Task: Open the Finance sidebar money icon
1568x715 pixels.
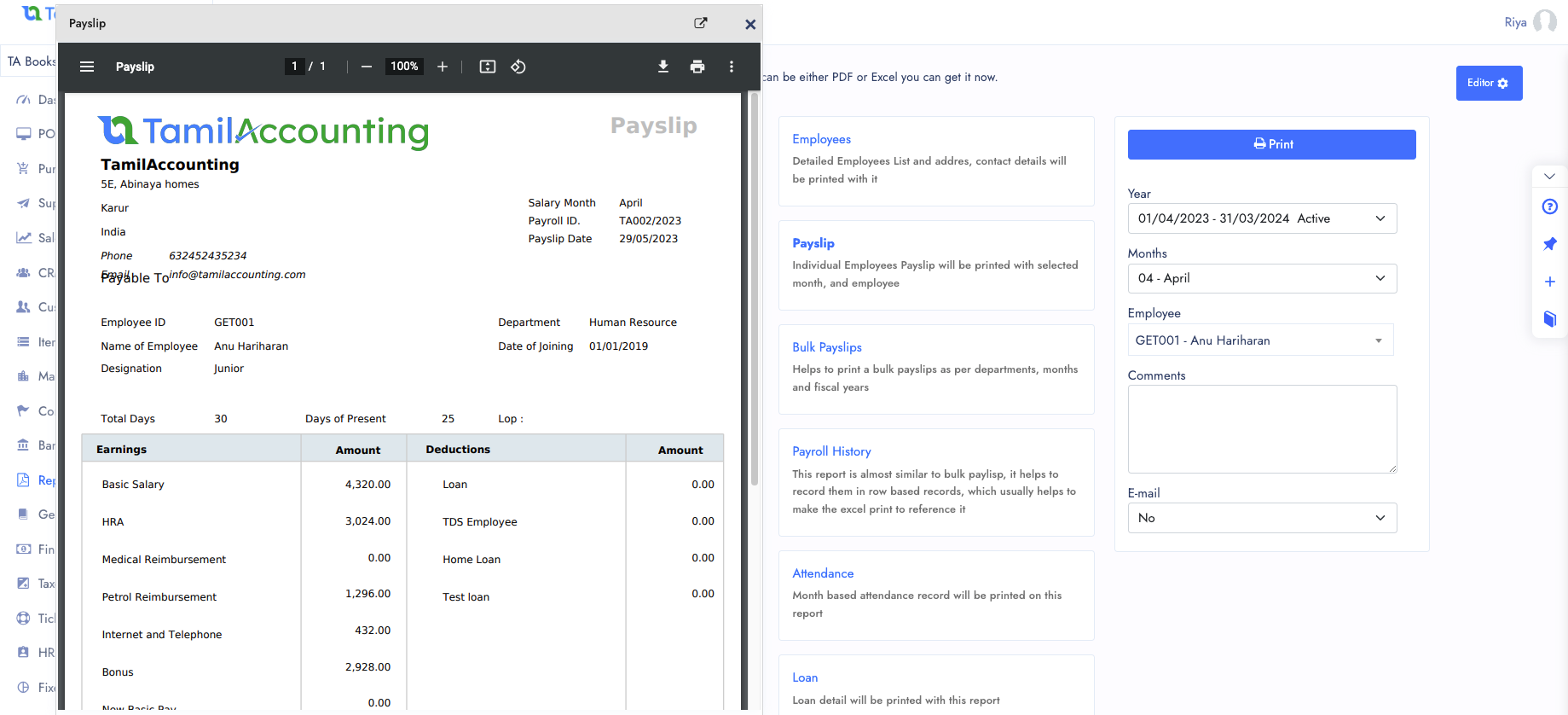Action: 24,549
